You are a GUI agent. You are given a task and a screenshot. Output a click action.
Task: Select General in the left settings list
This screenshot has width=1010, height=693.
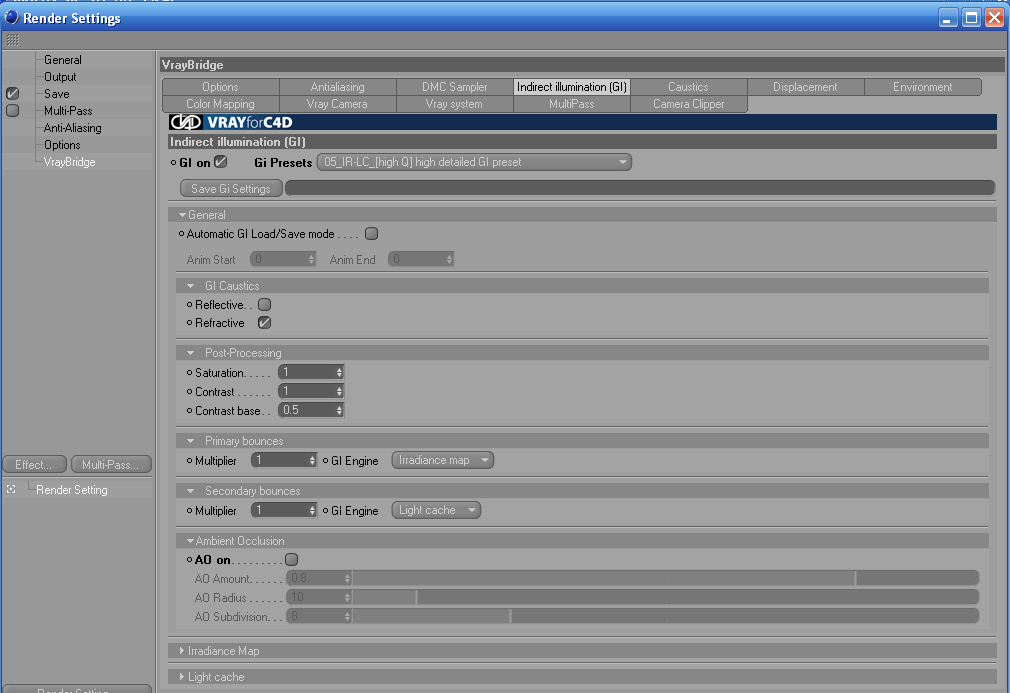click(62, 60)
